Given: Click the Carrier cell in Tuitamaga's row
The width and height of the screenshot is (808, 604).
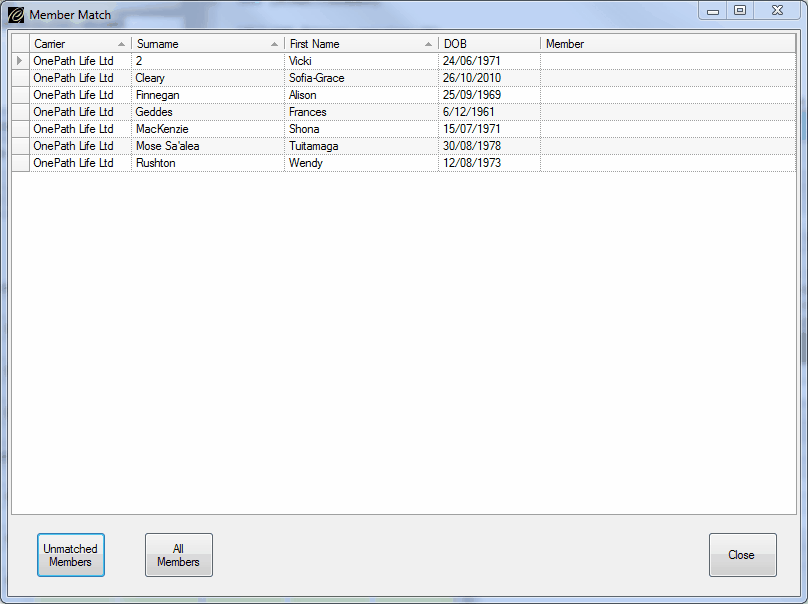Looking at the screenshot, I should point(80,146).
